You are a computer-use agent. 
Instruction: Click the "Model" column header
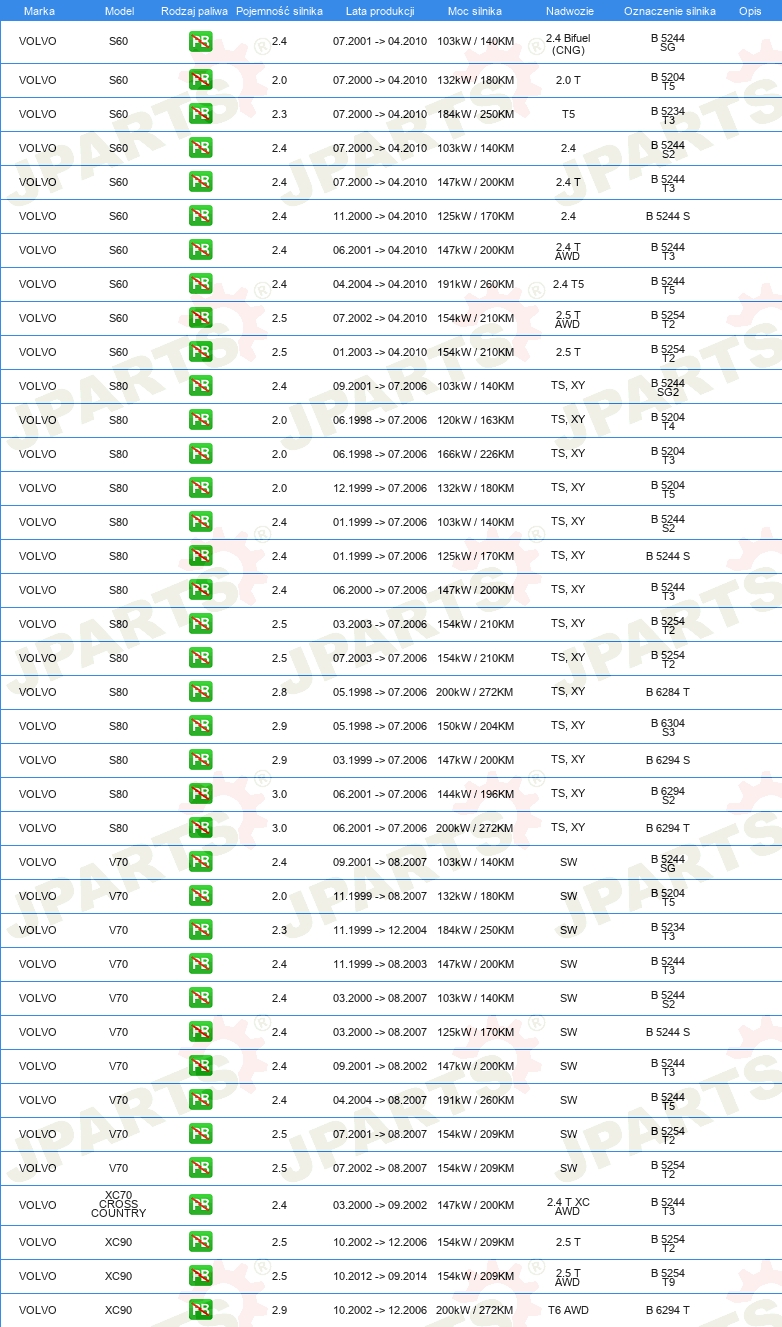click(119, 10)
